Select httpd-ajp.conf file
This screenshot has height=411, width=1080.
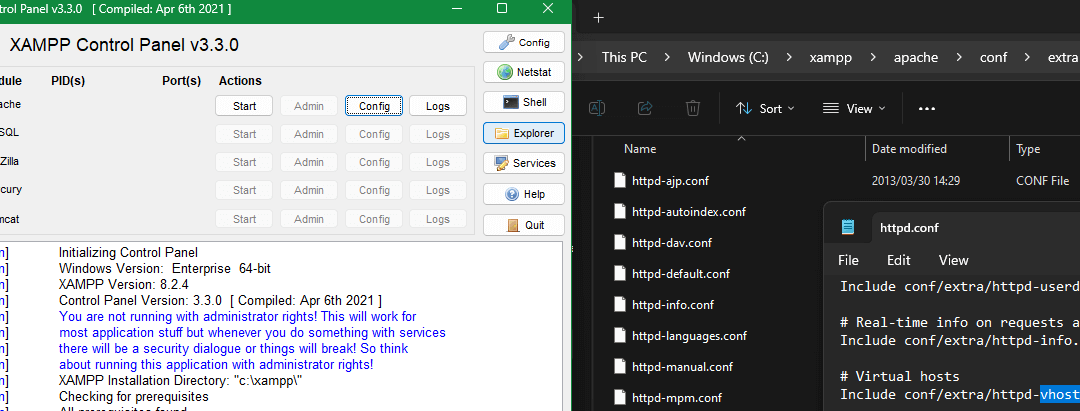670,181
